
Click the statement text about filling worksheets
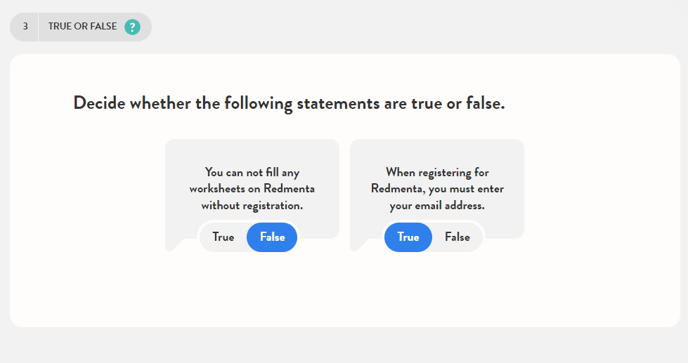pos(252,189)
